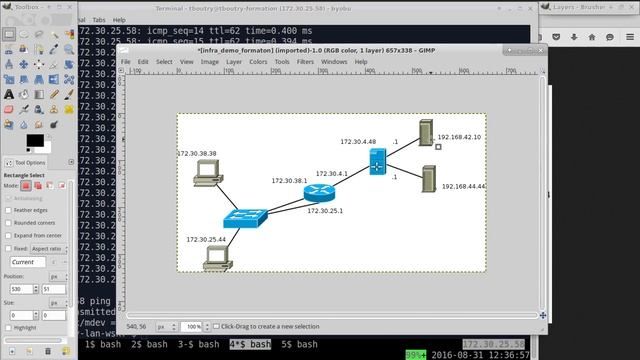The width and height of the screenshot is (640, 360).
Task: Select the Dodge/Burn tool
Action: pyautogui.click(x=54, y=125)
